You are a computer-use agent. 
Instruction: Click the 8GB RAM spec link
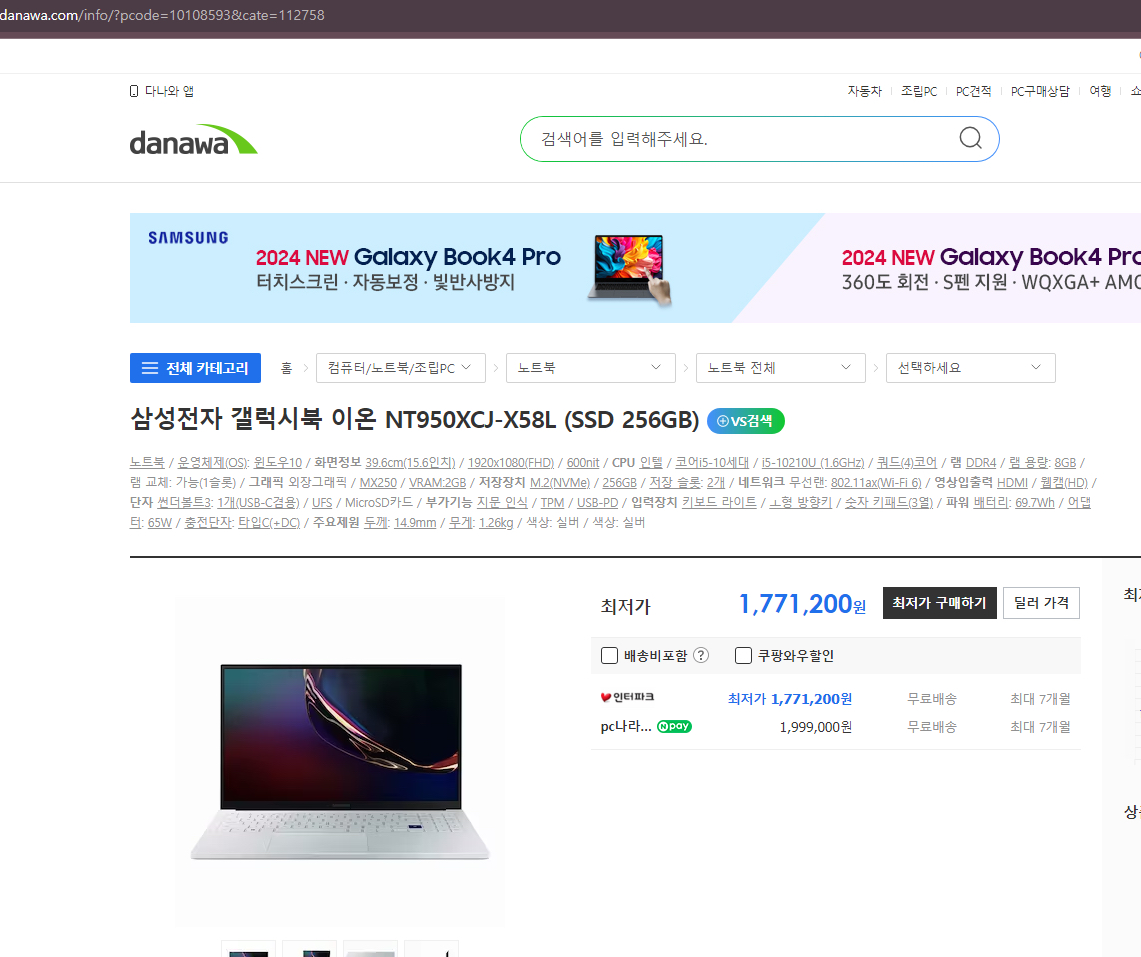click(x=1065, y=463)
